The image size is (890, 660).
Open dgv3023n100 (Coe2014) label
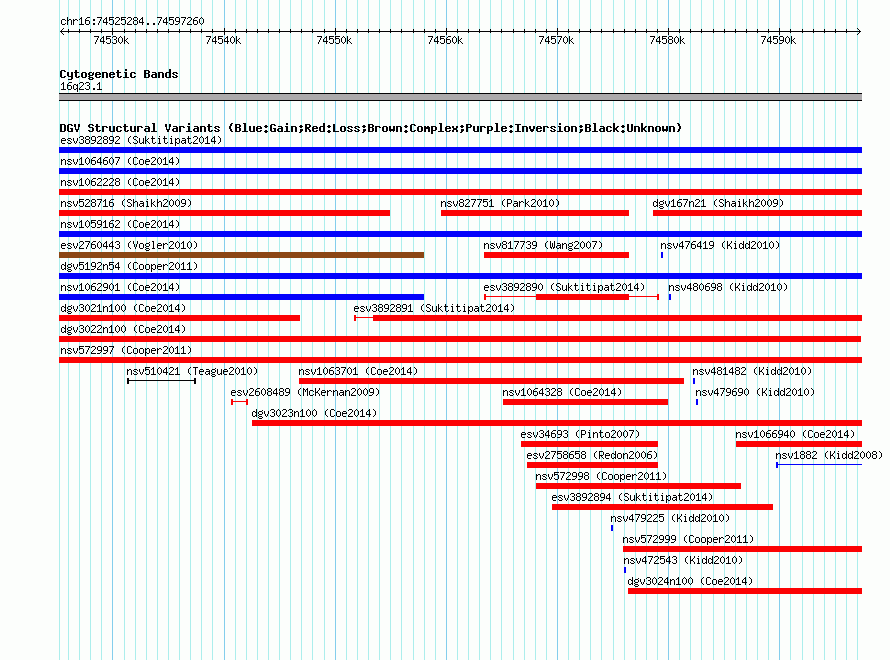point(314,413)
